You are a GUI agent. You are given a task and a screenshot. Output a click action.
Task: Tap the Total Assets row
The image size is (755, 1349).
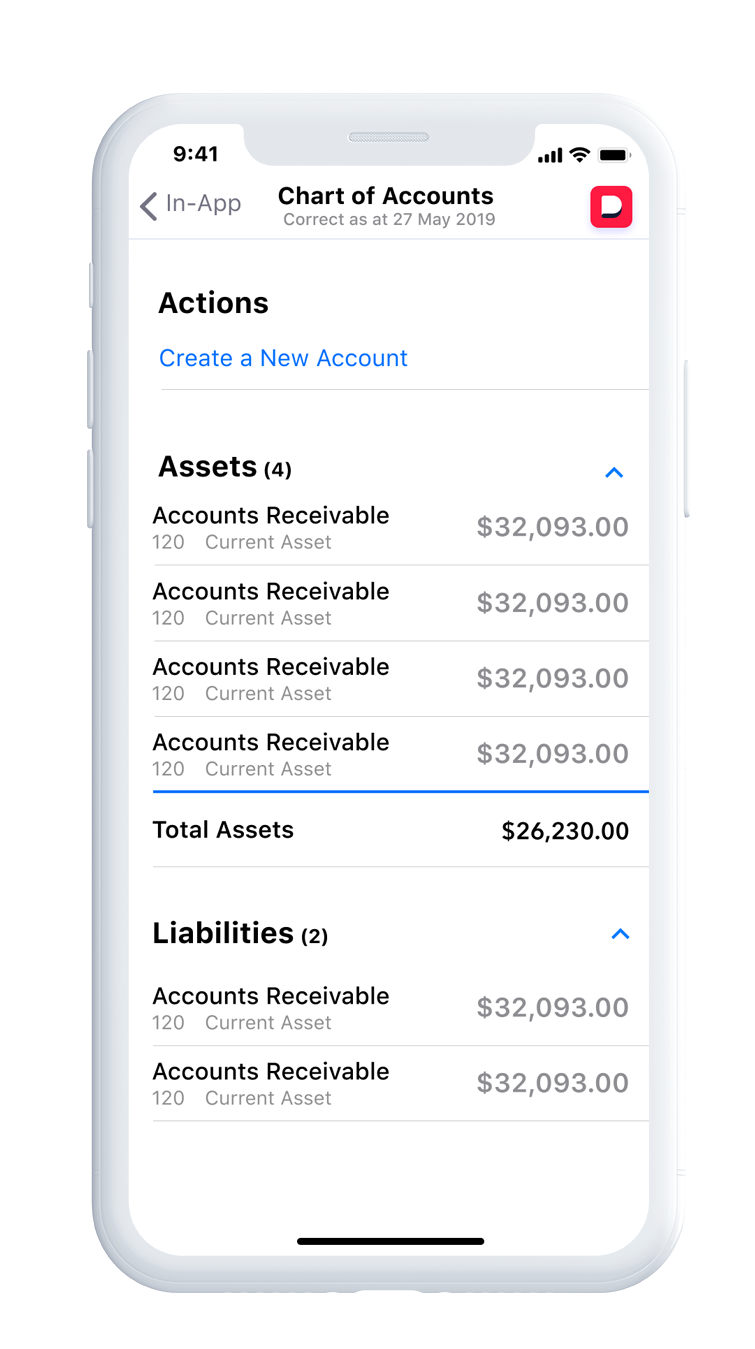pos(390,830)
